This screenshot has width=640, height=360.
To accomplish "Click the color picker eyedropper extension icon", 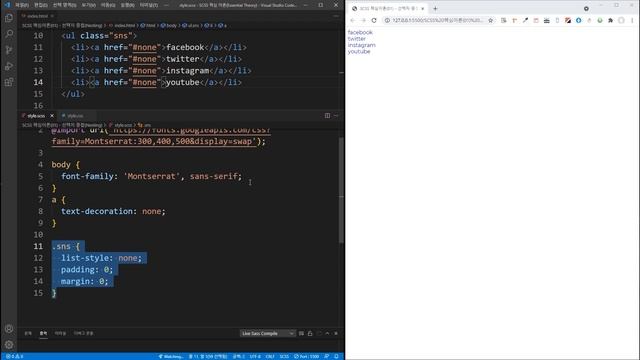I will 525,20.
